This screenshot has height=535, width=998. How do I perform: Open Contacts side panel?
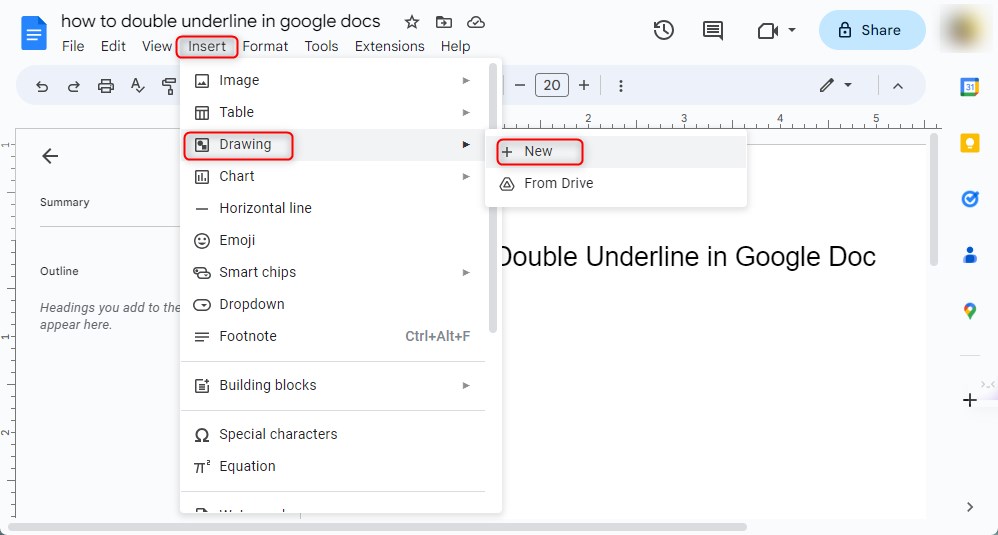coord(969,255)
